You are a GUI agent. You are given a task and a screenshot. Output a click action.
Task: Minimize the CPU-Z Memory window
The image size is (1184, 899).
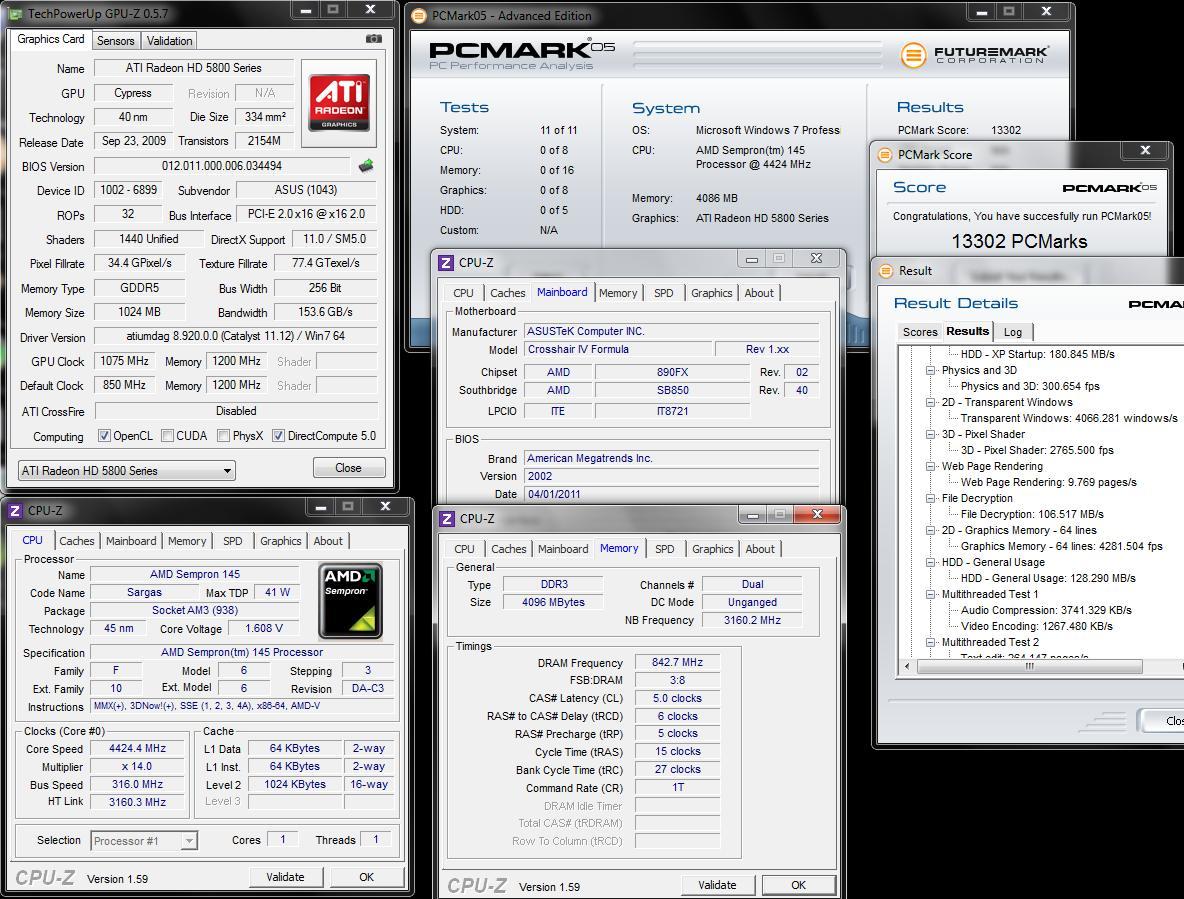[752, 515]
